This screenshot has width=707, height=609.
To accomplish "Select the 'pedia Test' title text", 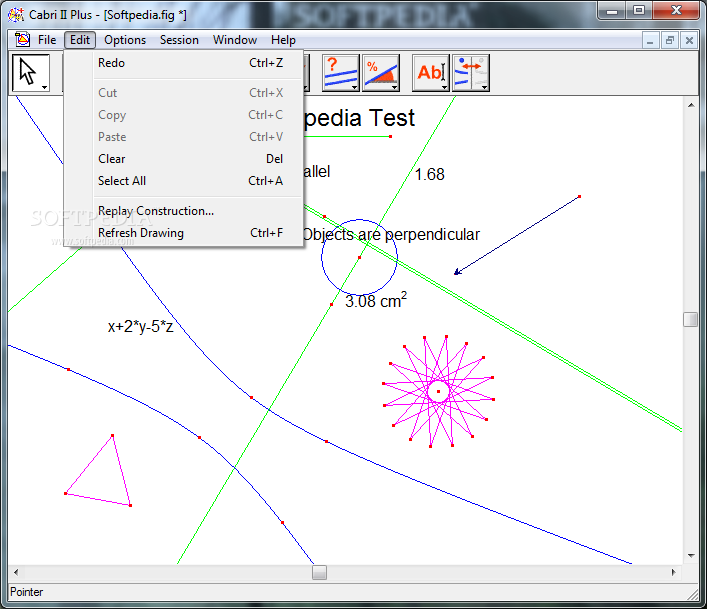I will (359, 119).
